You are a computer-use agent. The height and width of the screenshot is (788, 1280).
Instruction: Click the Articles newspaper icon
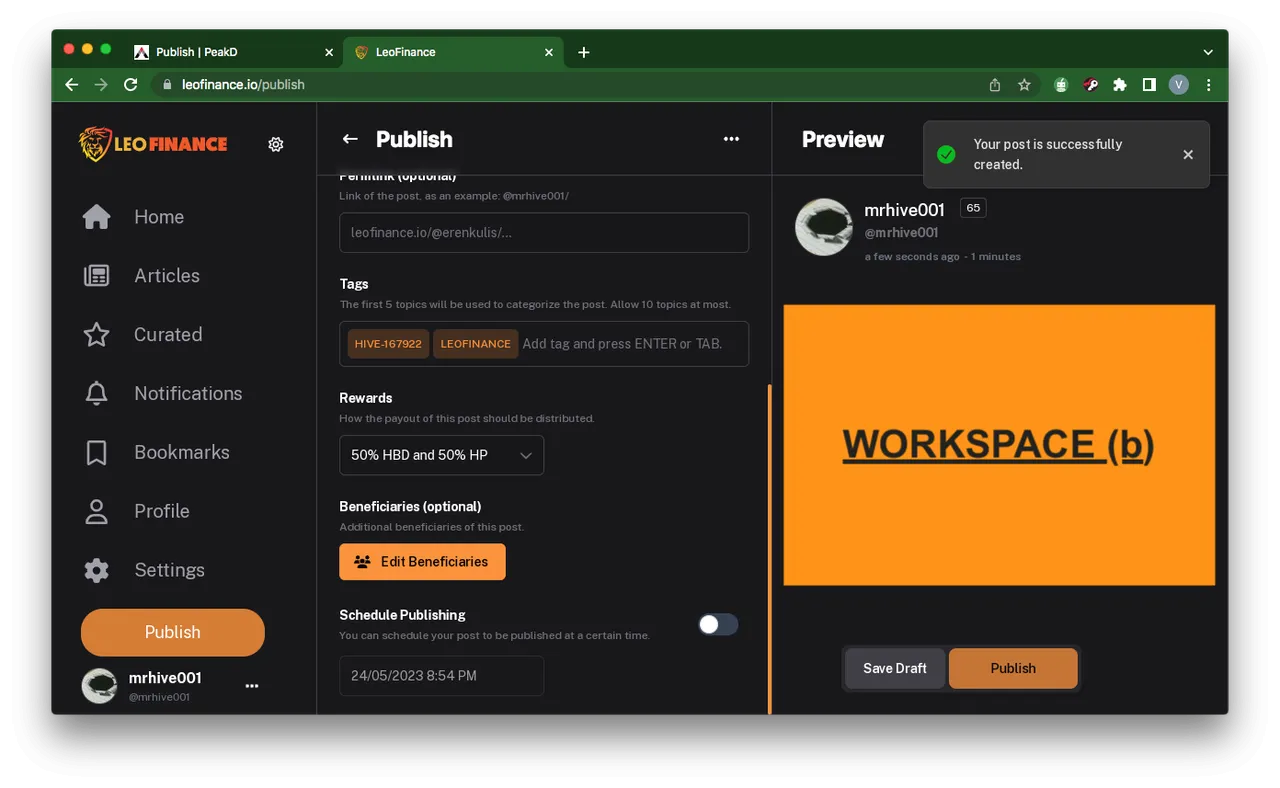[97, 276]
